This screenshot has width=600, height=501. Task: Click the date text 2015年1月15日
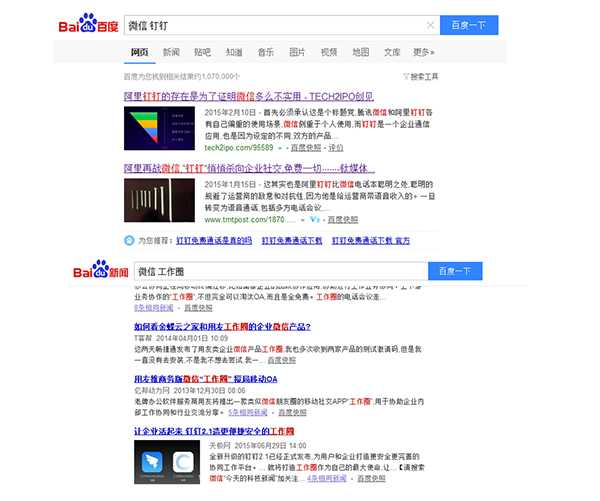(x=230, y=184)
